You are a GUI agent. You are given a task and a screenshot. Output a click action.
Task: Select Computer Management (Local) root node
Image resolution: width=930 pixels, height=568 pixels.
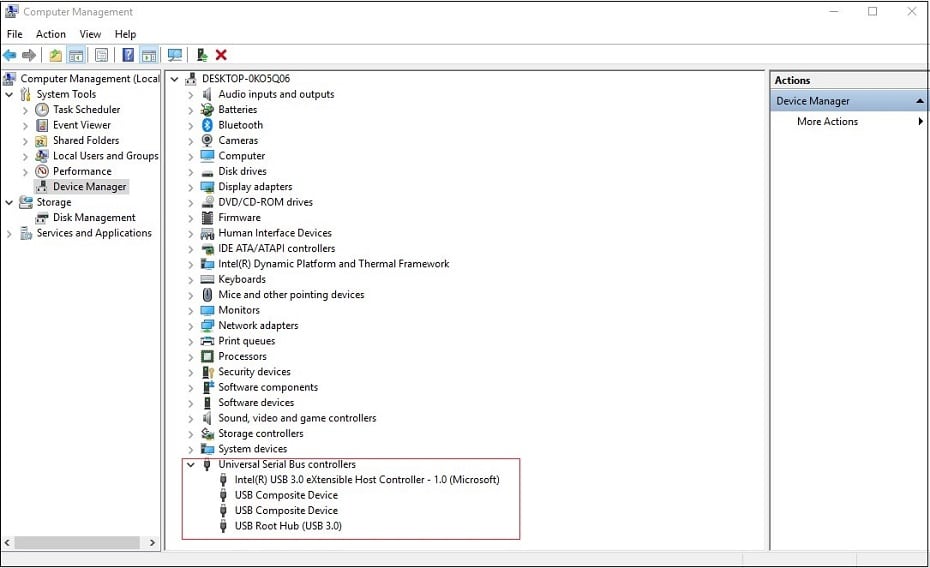[x=90, y=79]
